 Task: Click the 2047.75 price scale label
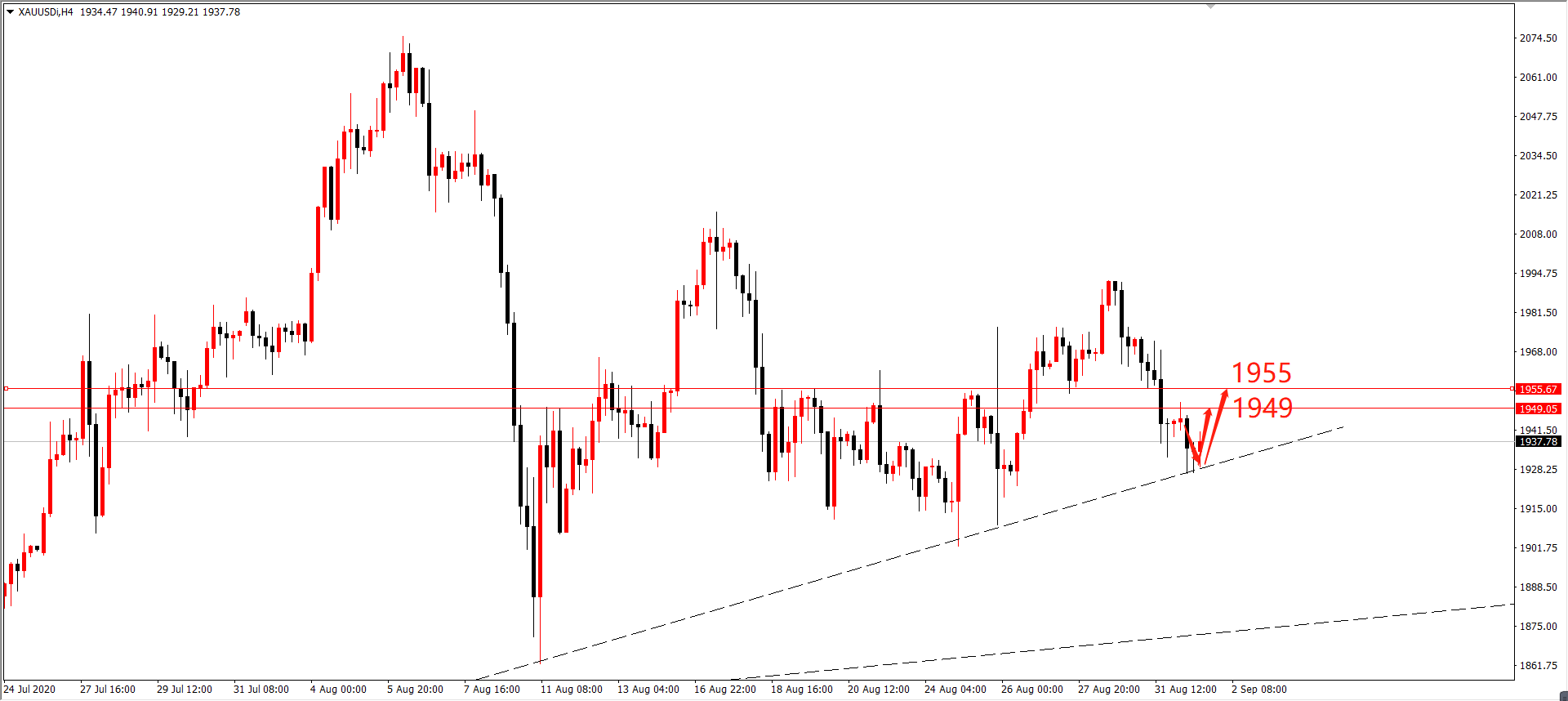pyautogui.click(x=1538, y=117)
